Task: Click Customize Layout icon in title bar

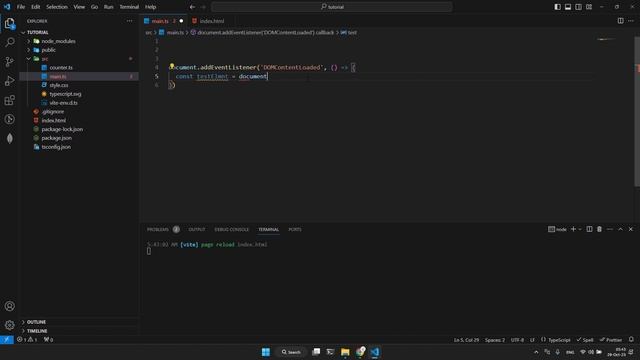Action: tap(589, 7)
